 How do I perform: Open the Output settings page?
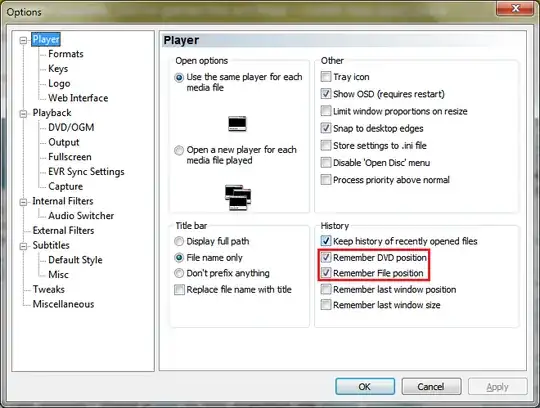click(x=64, y=142)
